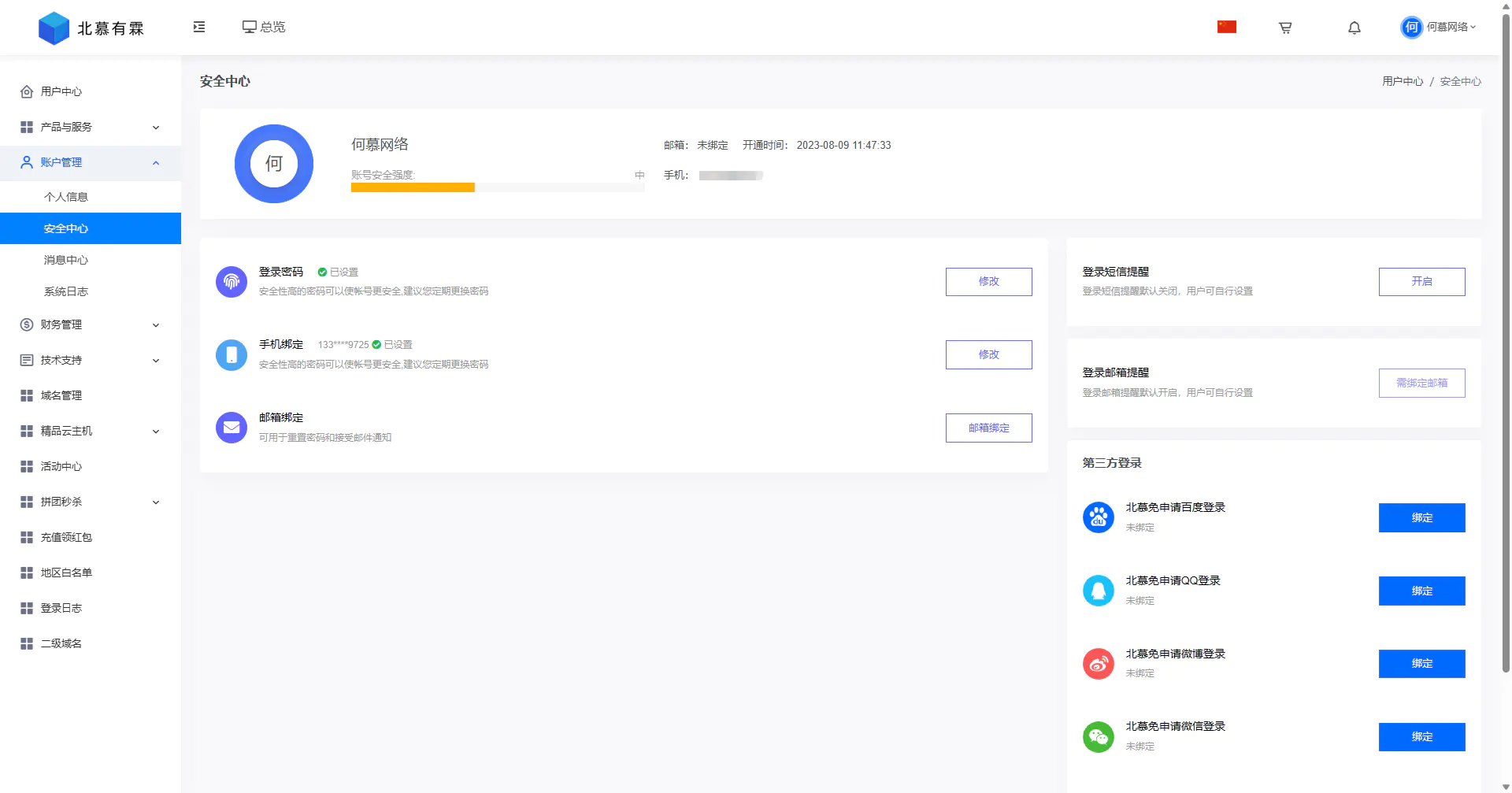Enable 登录短信提醒 with the 开启 button
Image resolution: width=1512 pixels, height=793 pixels.
pyautogui.click(x=1421, y=281)
